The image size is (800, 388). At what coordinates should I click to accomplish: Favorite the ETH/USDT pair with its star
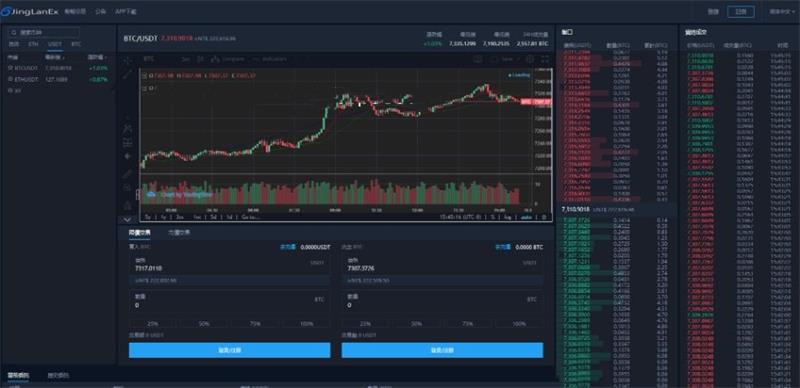click(10, 79)
